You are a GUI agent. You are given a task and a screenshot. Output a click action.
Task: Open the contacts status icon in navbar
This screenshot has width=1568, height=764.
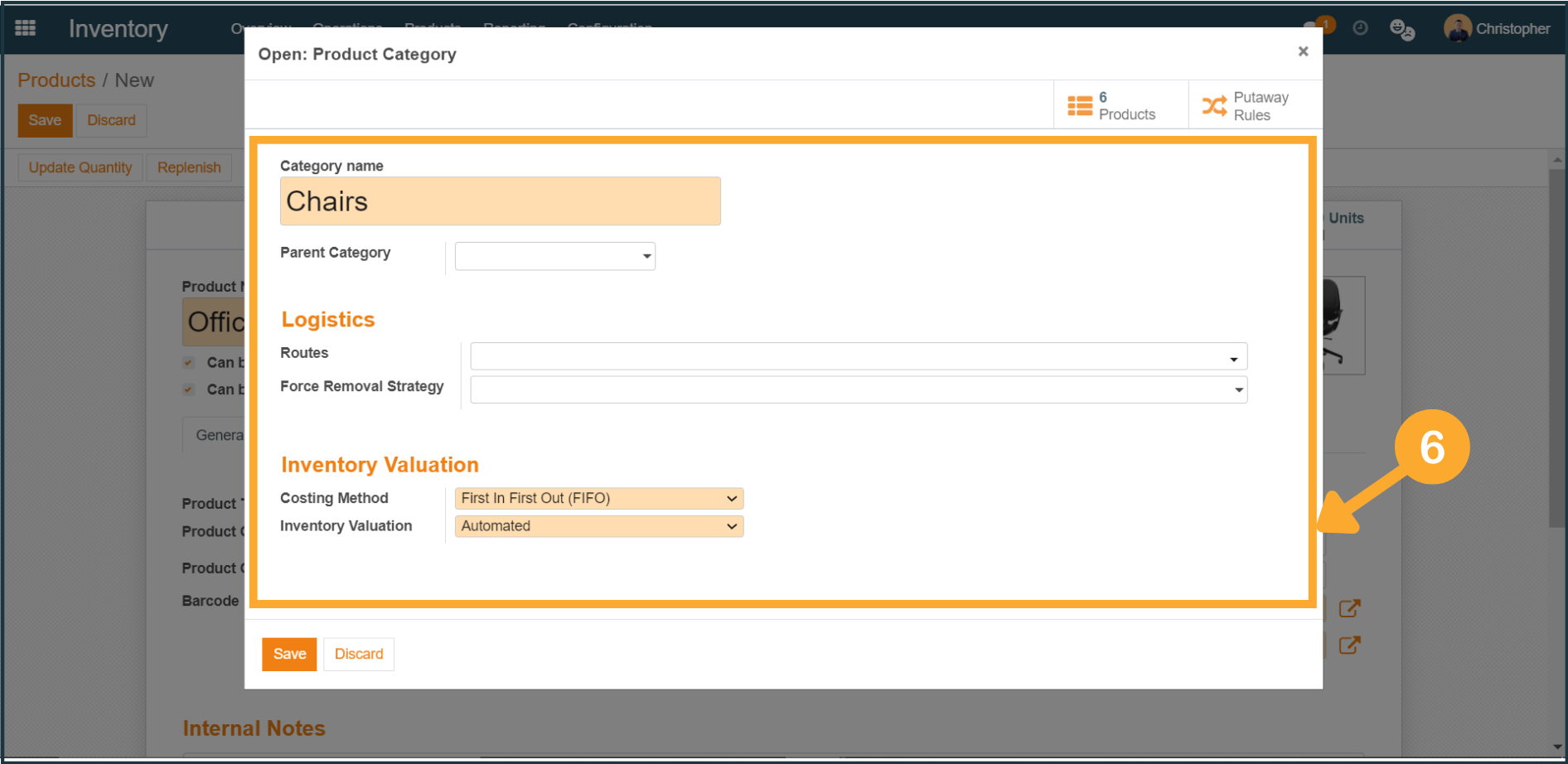point(1401,30)
